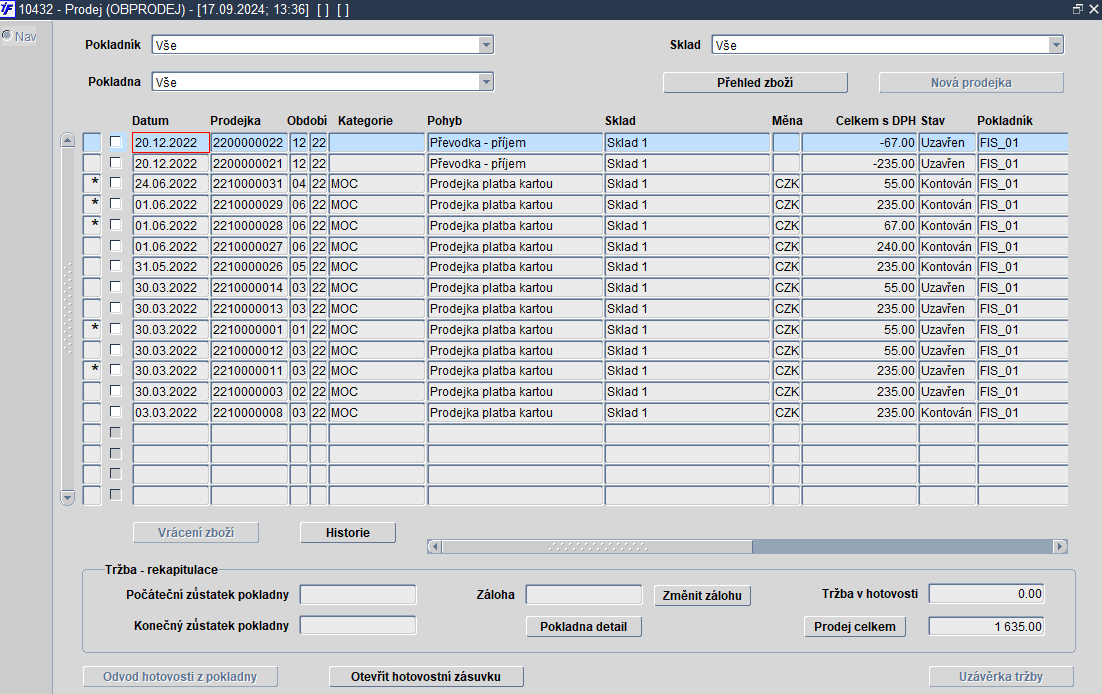
Task: Check the box for sale 2200000022
Action: point(115,142)
